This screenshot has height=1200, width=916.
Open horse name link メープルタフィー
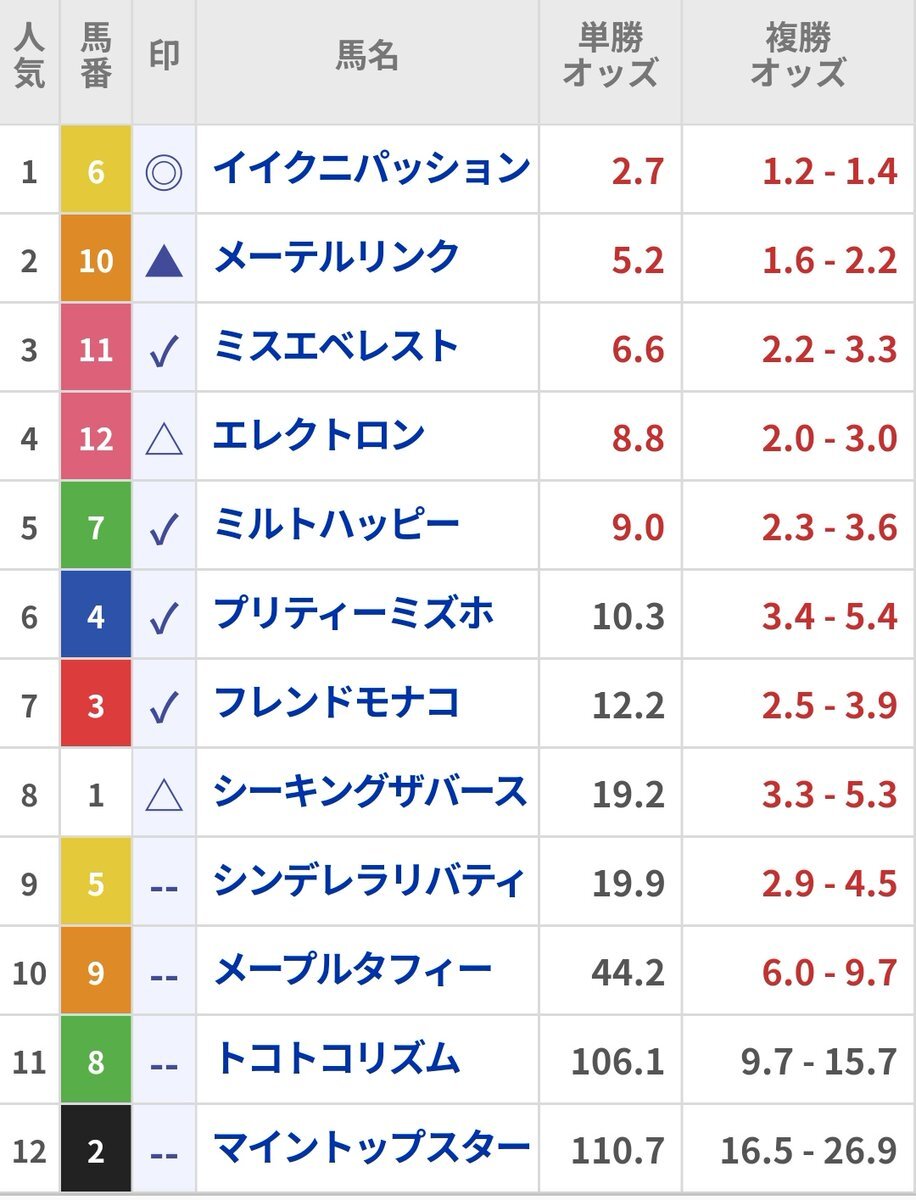pyautogui.click(x=353, y=969)
